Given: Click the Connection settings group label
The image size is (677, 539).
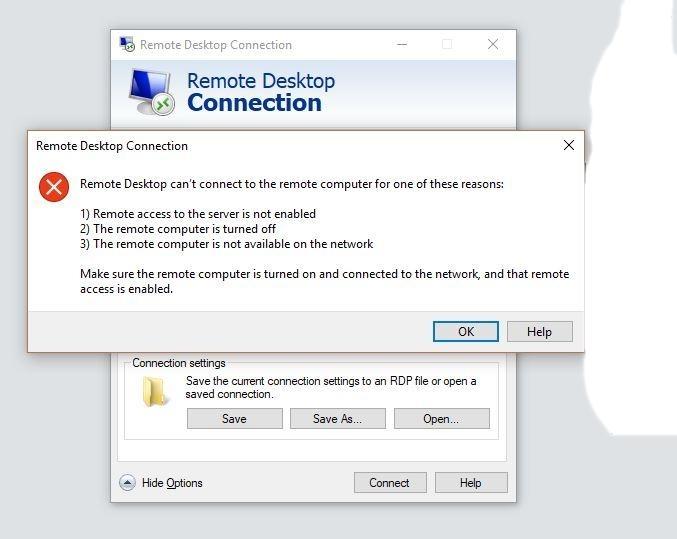Looking at the screenshot, I should pos(179,363).
